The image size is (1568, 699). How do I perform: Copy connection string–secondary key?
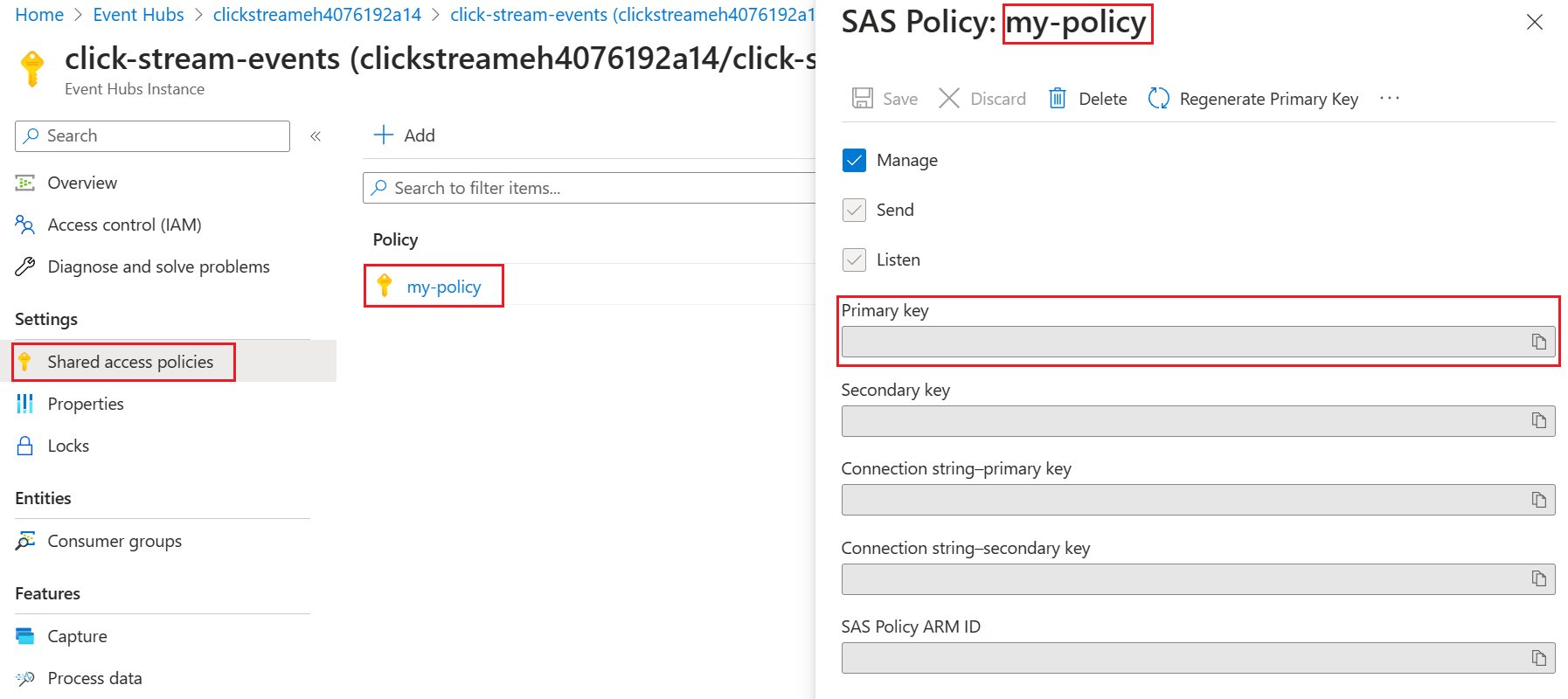pyautogui.click(x=1538, y=579)
